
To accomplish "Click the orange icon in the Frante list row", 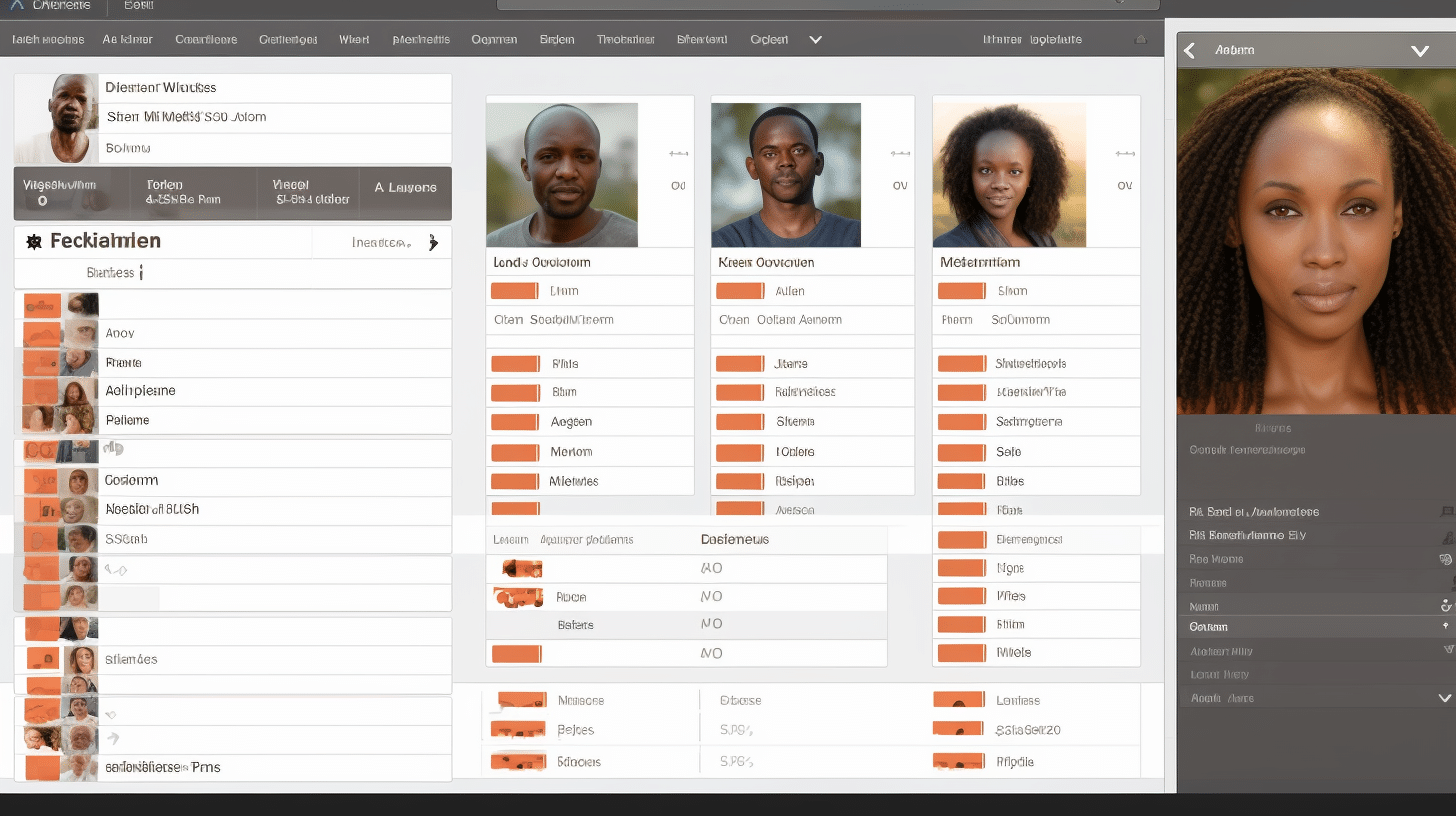I will pyautogui.click(x=43, y=363).
